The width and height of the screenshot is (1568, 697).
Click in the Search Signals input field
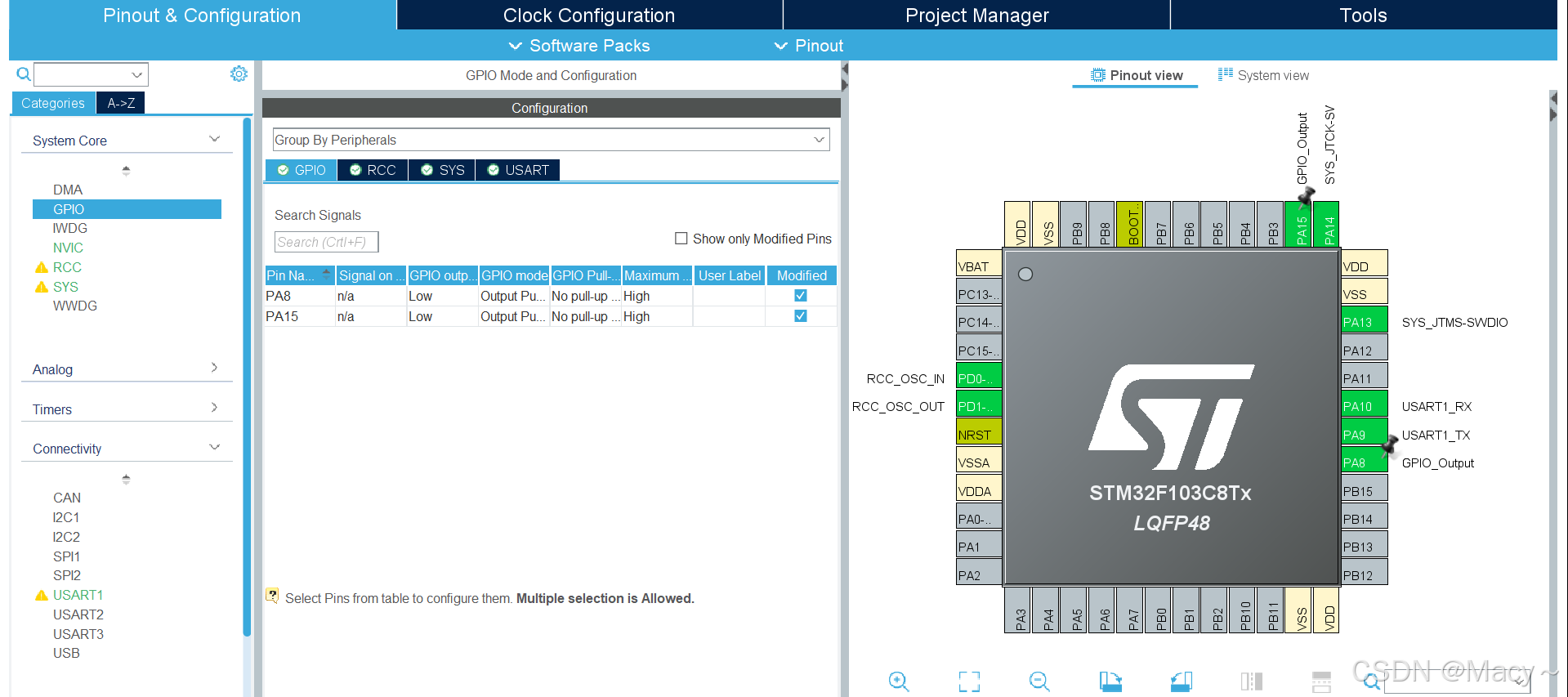coord(326,242)
